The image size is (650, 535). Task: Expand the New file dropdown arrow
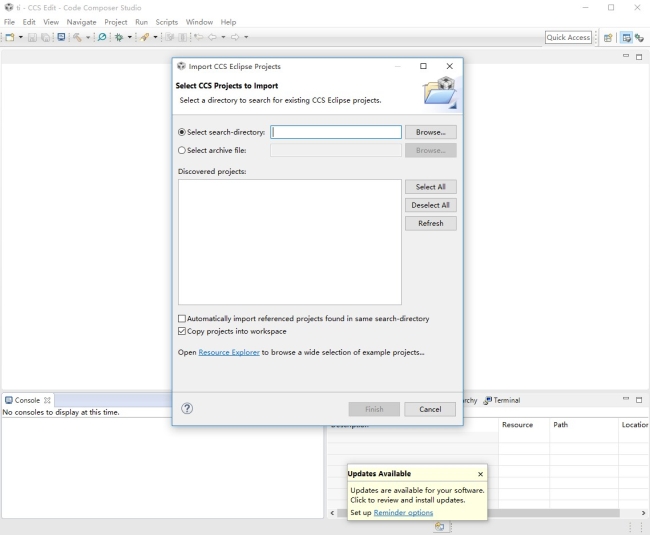click(x=20, y=38)
